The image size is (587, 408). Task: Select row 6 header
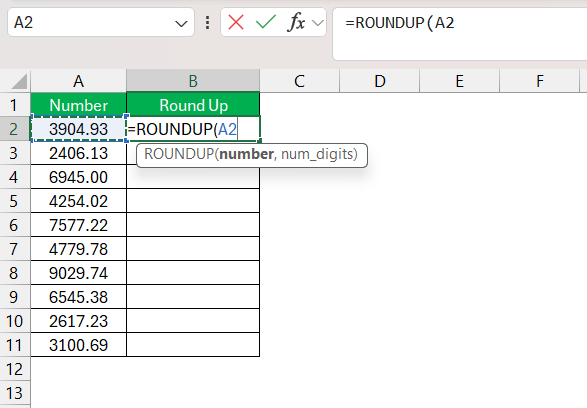pyautogui.click(x=15, y=225)
